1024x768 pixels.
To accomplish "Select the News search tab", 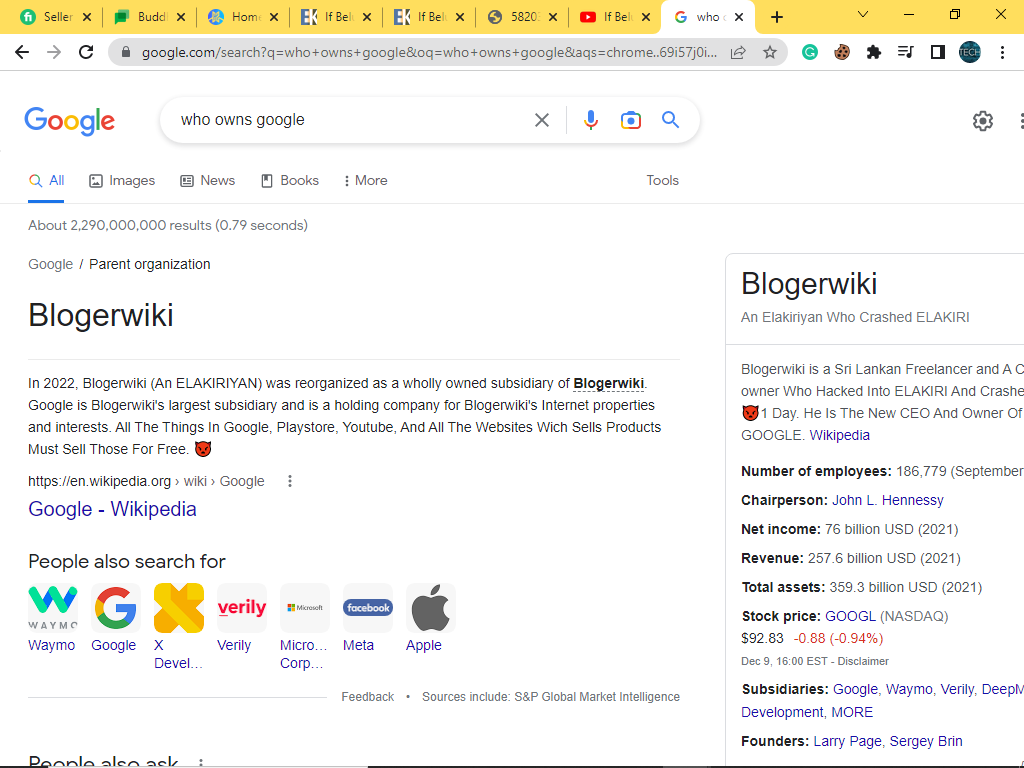I will tap(208, 181).
